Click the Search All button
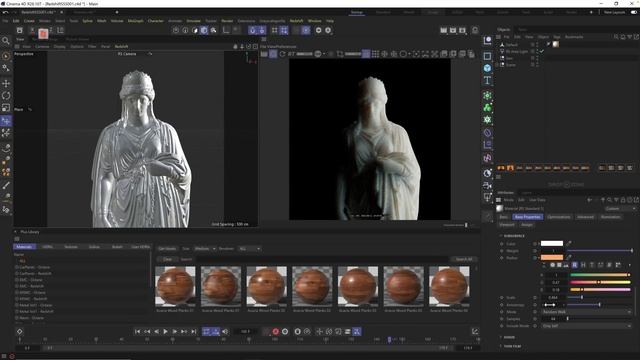The image size is (640, 360). [x=464, y=259]
